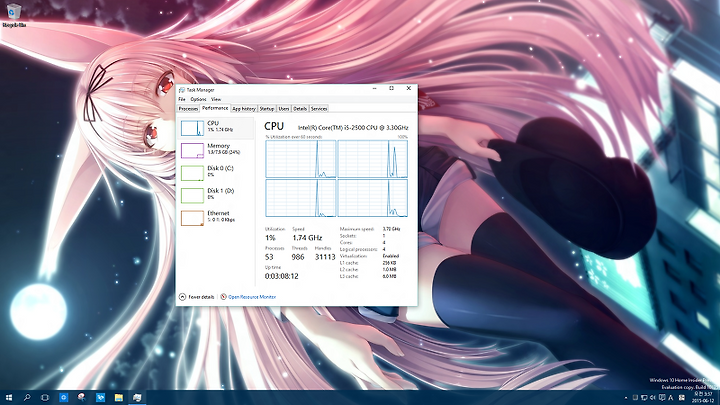
Task: Click the IME pad tray icon
Action: point(682,398)
